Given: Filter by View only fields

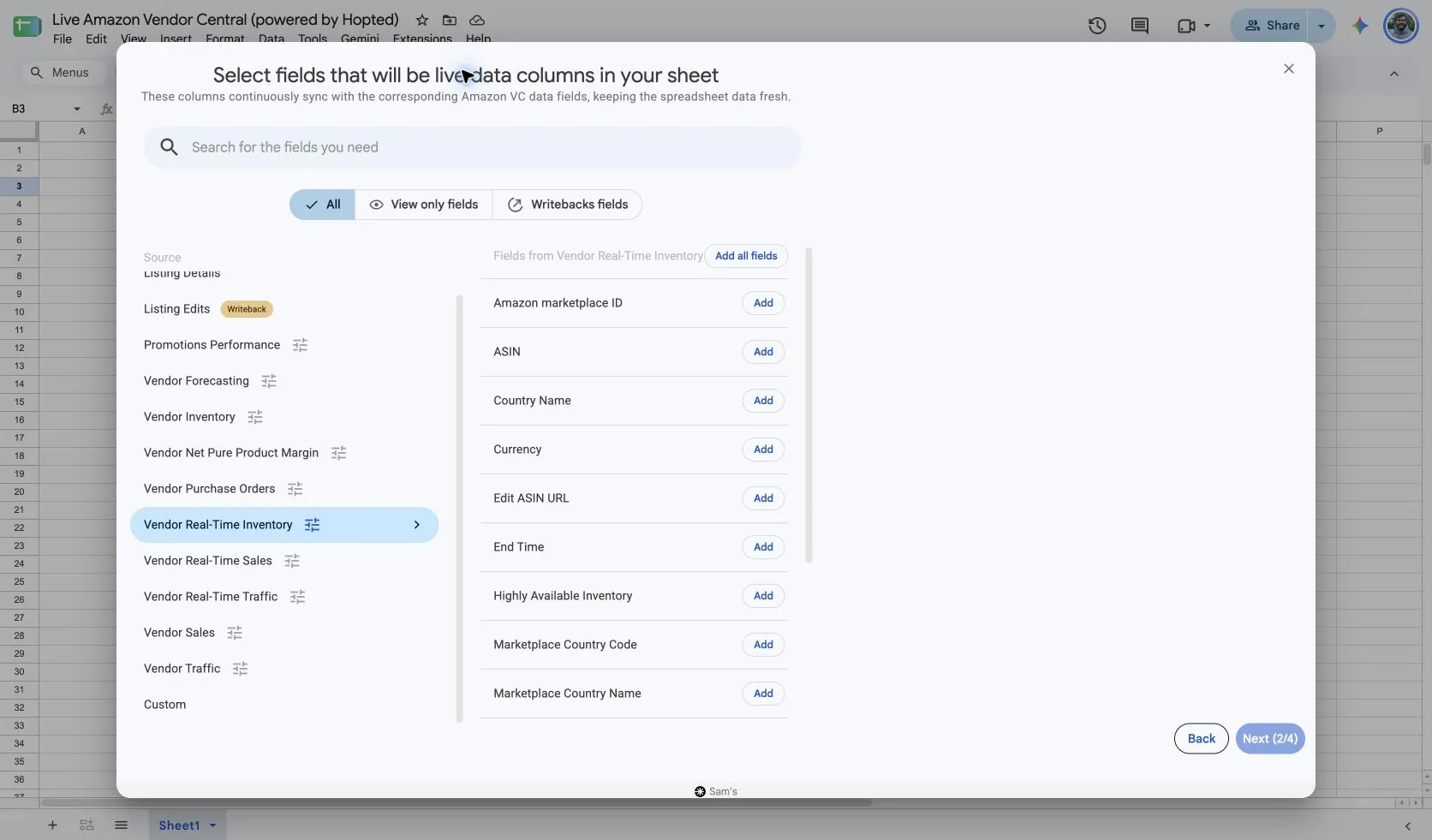Looking at the screenshot, I should coord(424,205).
